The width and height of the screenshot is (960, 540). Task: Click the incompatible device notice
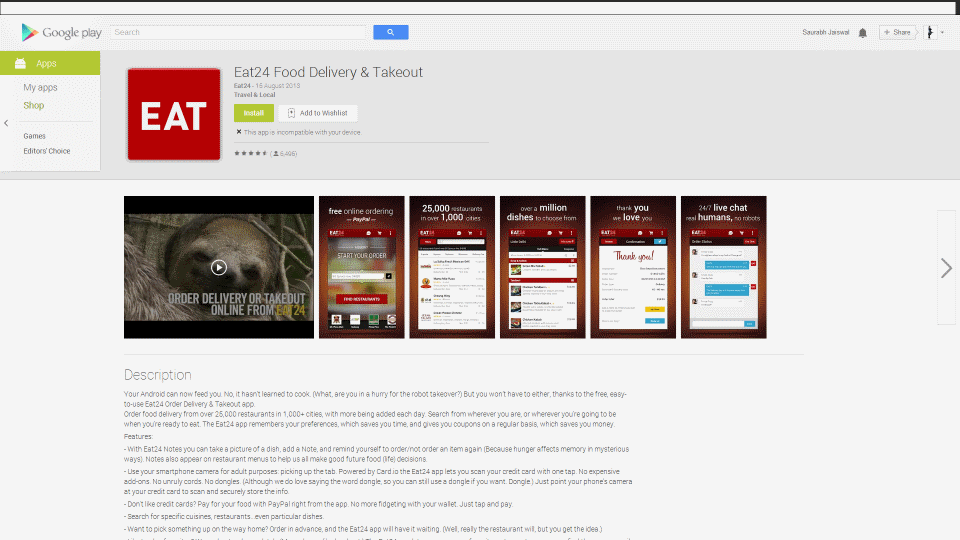298,132
